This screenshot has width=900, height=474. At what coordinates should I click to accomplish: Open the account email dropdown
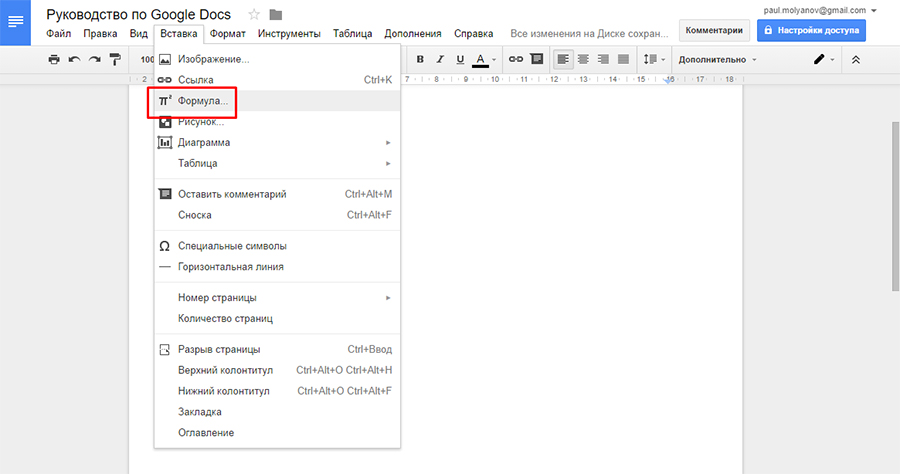820,10
